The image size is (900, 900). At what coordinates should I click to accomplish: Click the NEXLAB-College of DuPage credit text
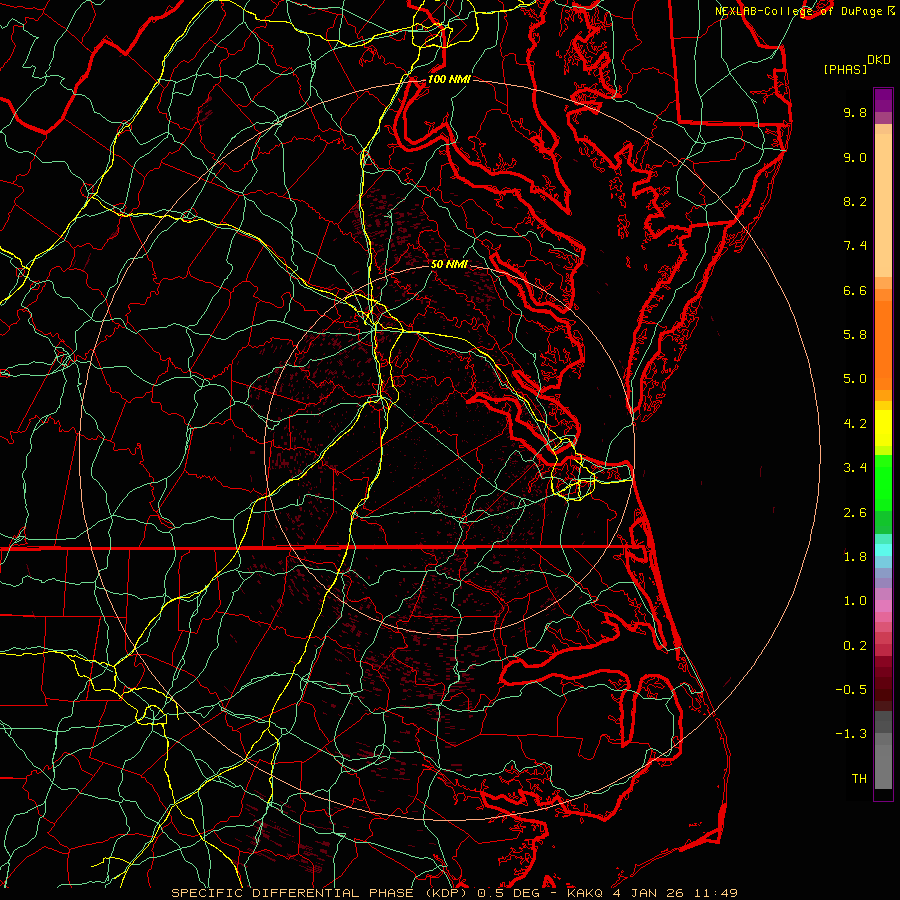(798, 11)
